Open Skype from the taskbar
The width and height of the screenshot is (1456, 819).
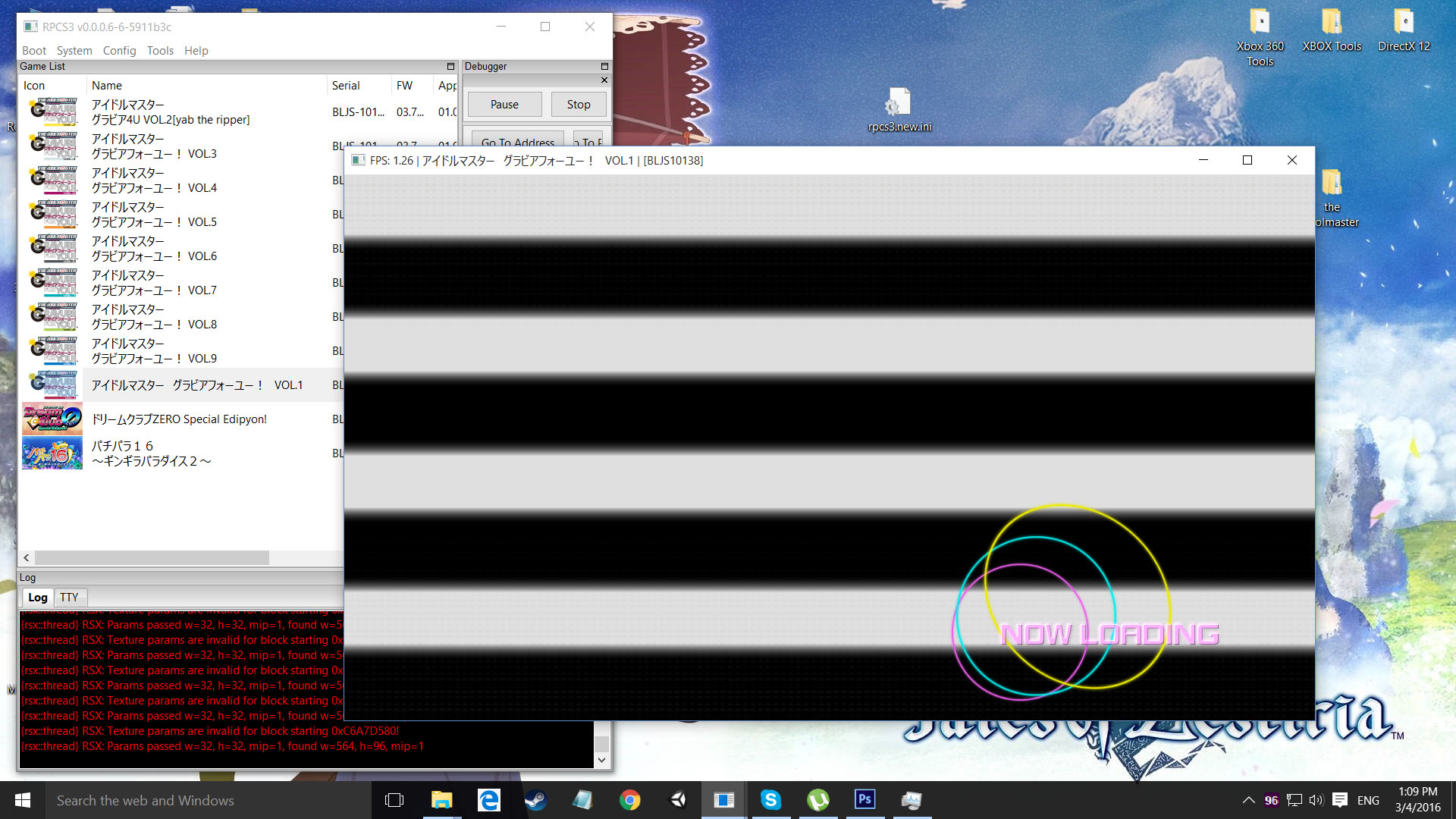(x=771, y=800)
